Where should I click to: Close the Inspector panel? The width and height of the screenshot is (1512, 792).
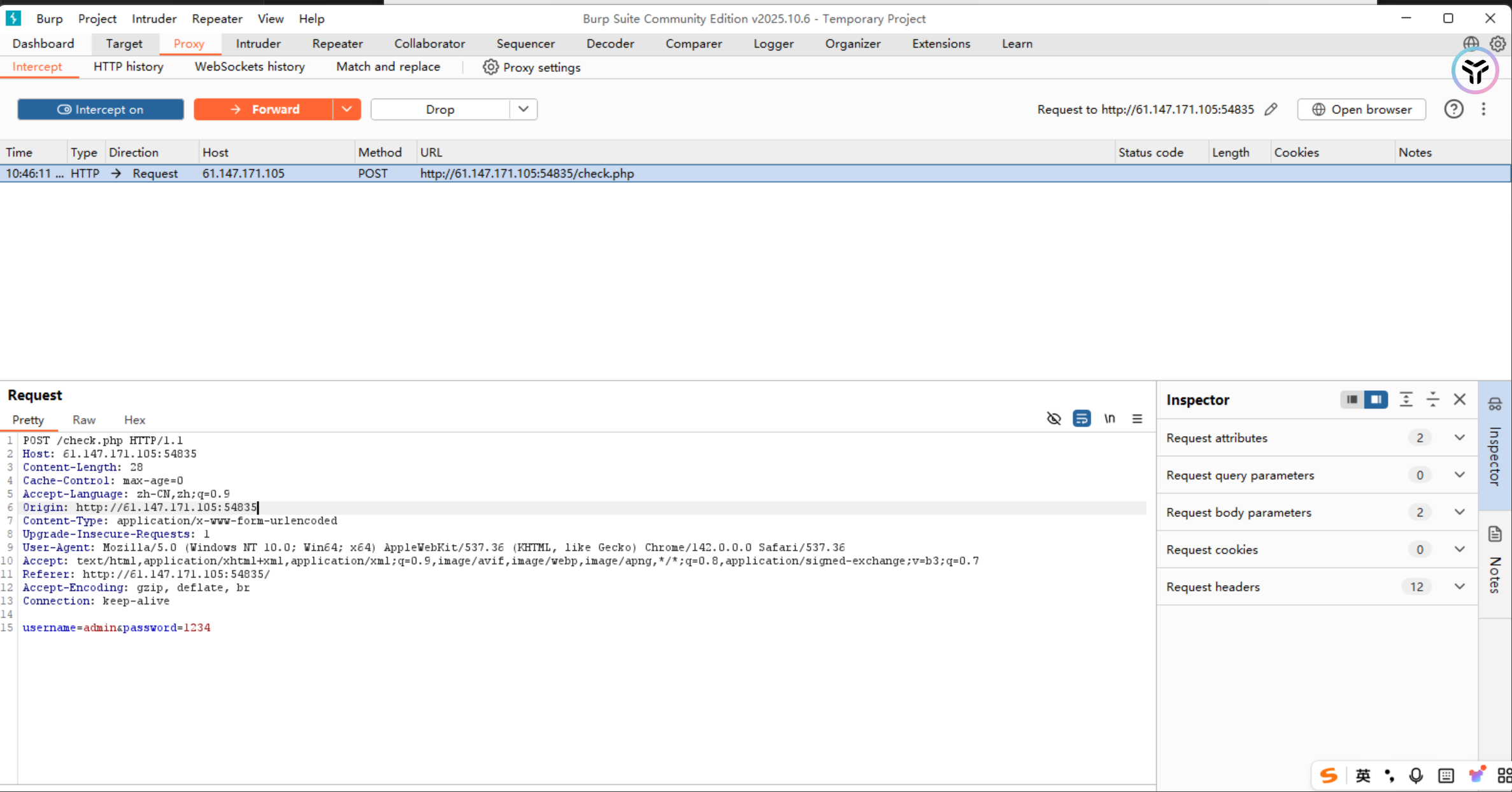coord(1460,399)
